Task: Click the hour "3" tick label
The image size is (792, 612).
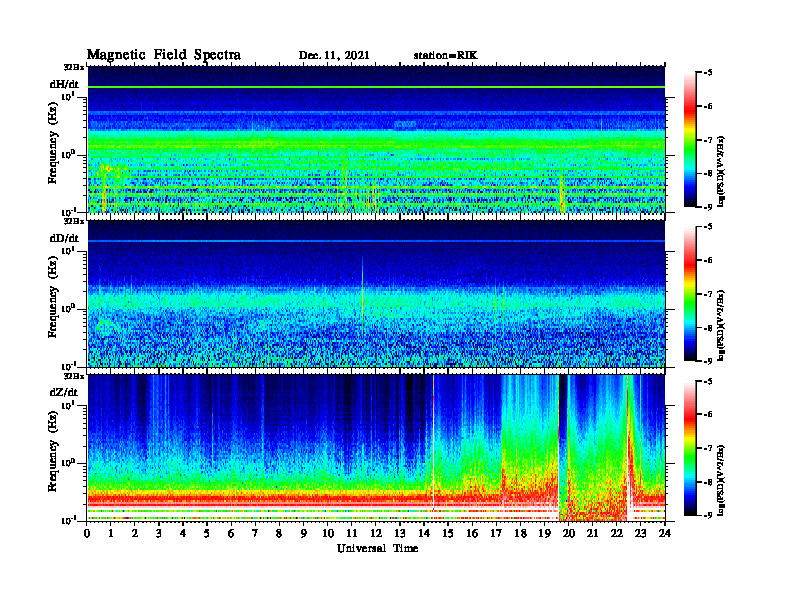Action: [x=159, y=534]
